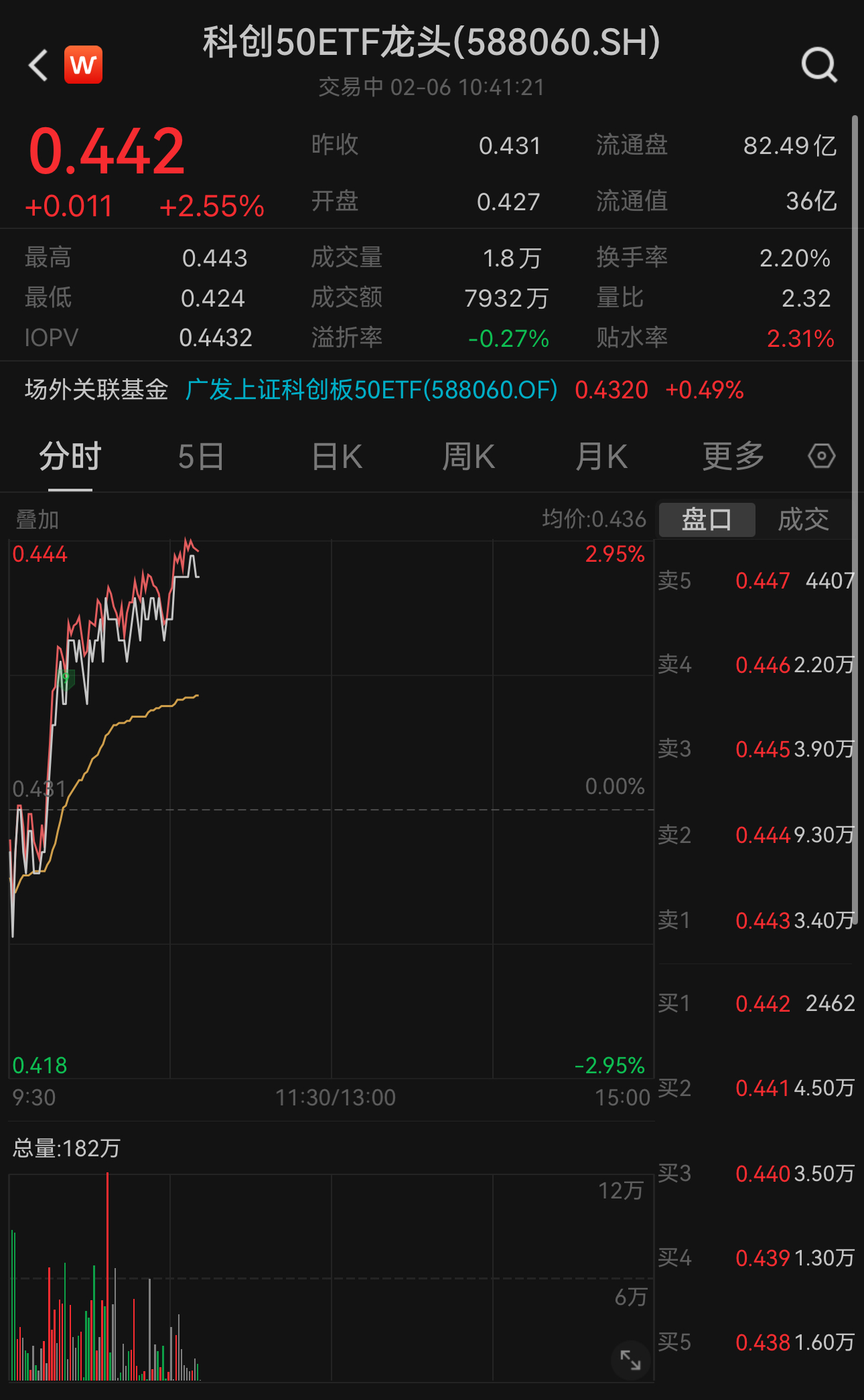
Task: Tap the 最高 value 0.443
Action: (x=214, y=258)
